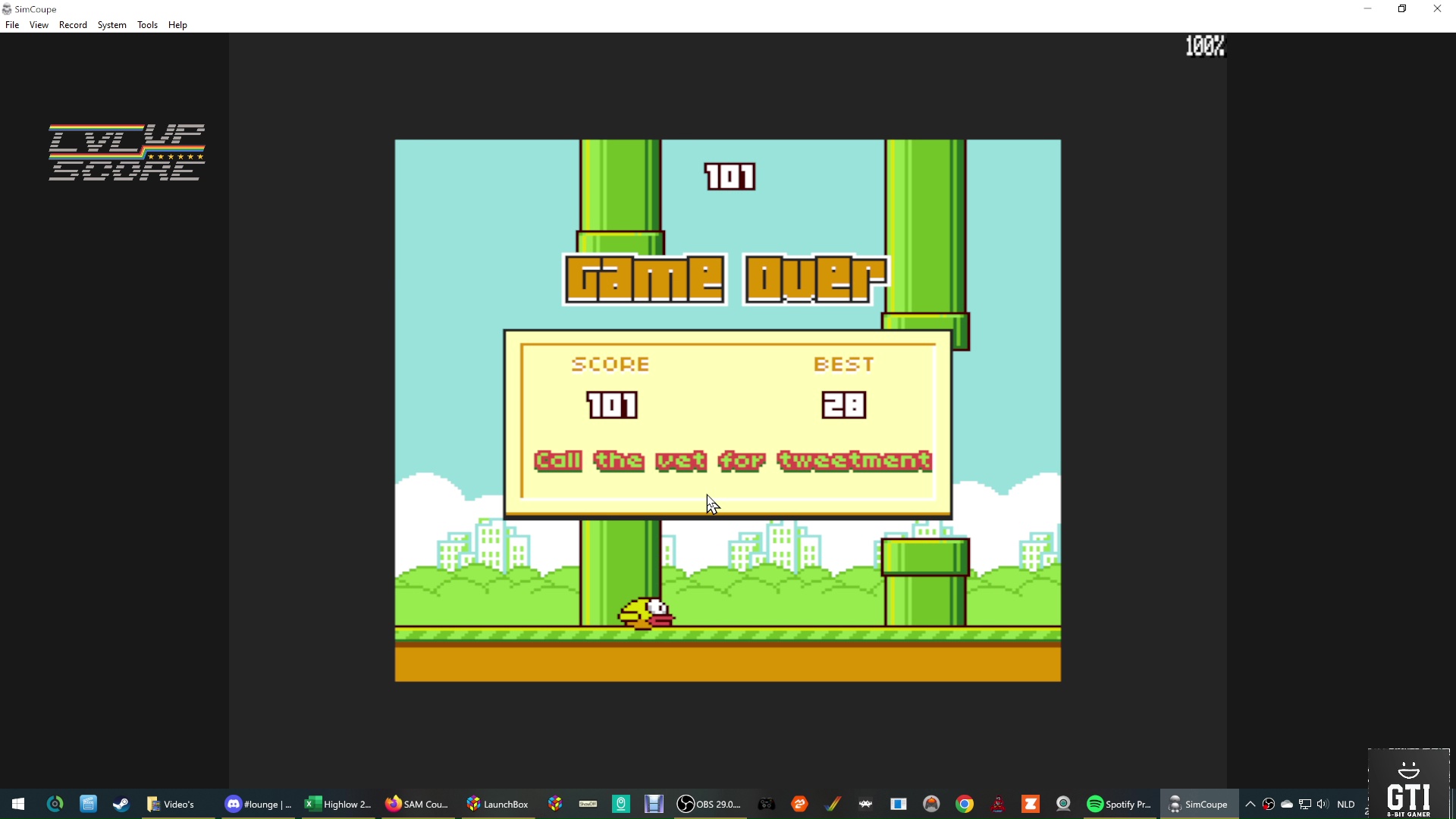The image size is (1456, 819).
Task: Open the volume speaker tray icon
Action: click(1323, 804)
